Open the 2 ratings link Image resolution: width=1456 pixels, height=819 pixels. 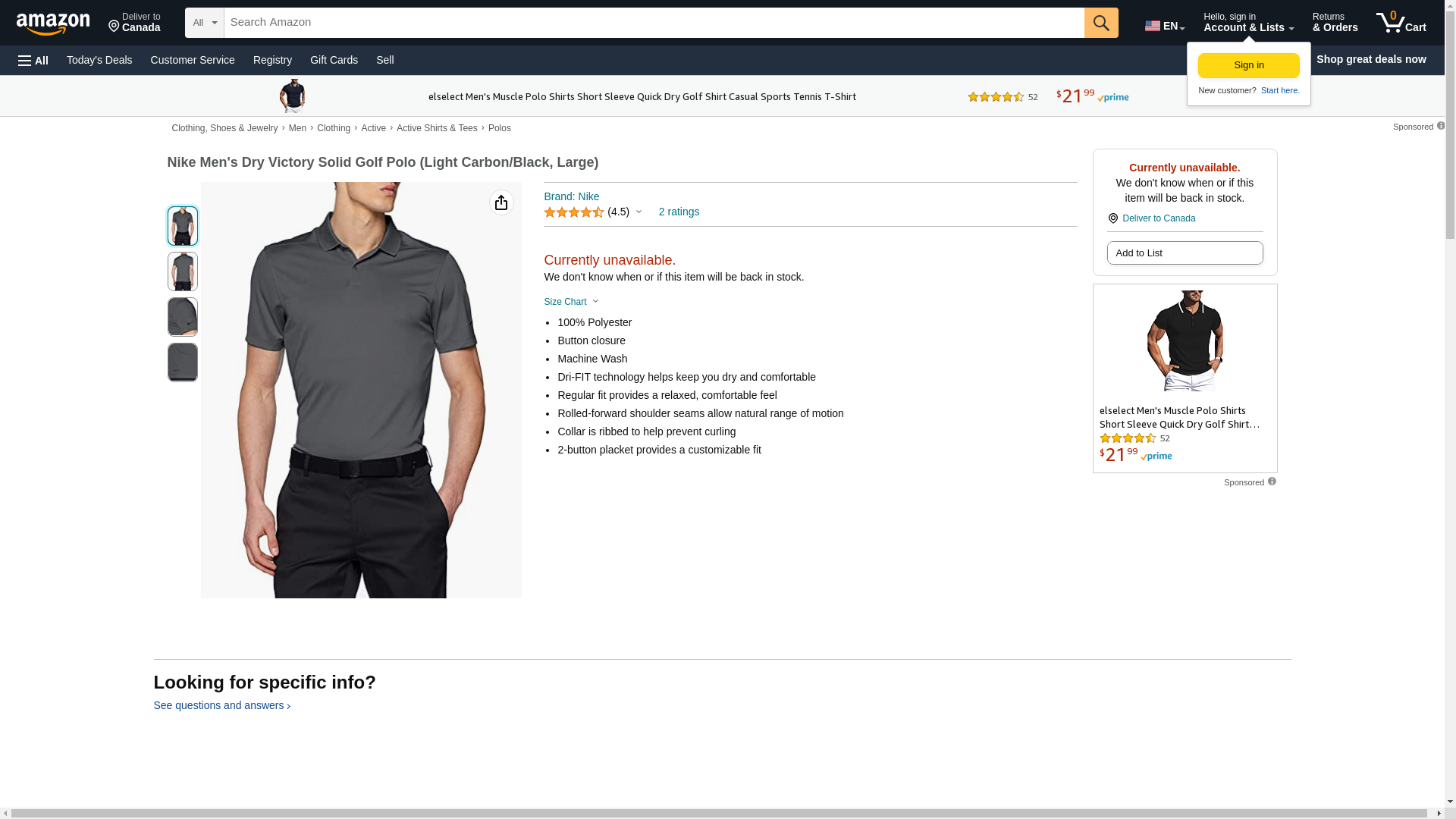click(x=678, y=212)
